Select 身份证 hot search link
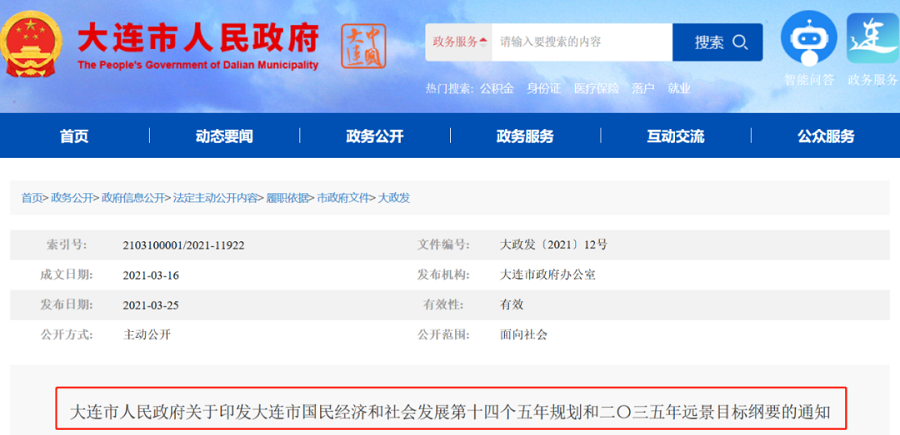 click(x=544, y=88)
